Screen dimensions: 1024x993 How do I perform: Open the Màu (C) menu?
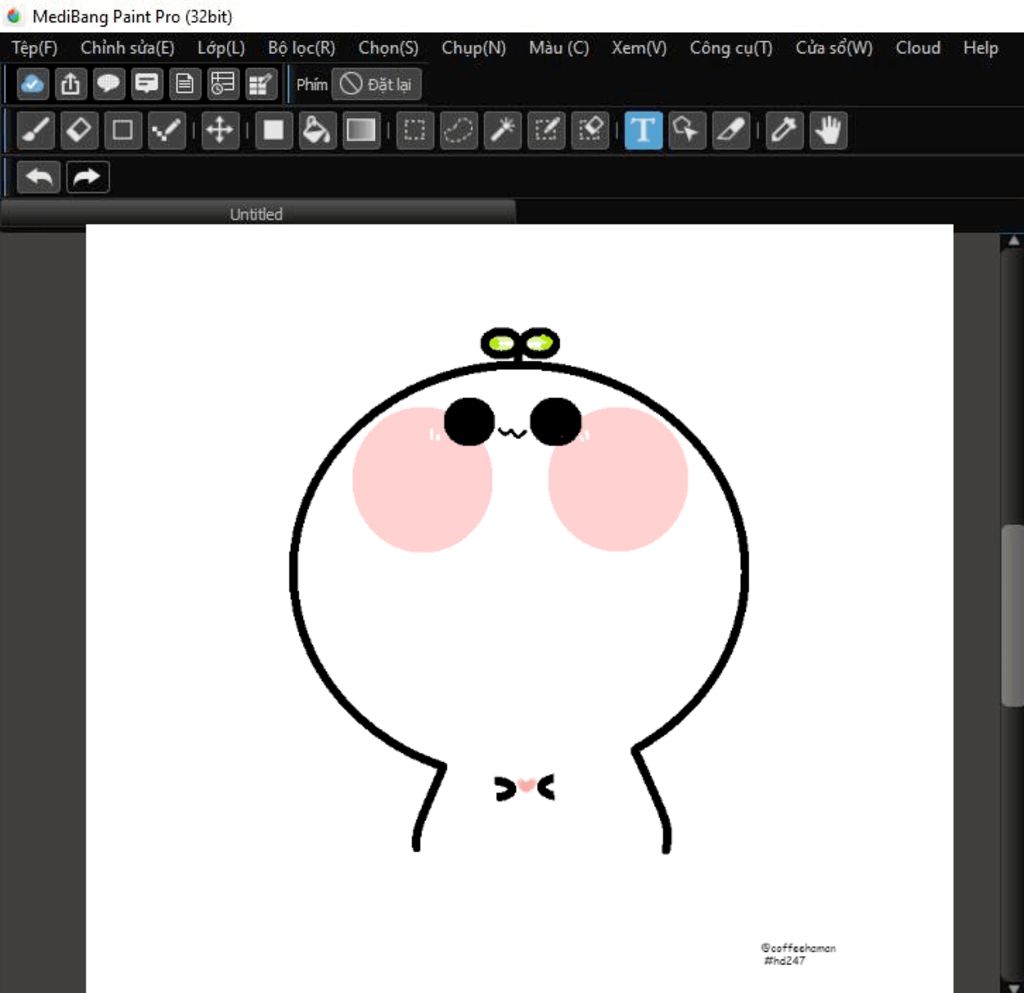point(559,48)
